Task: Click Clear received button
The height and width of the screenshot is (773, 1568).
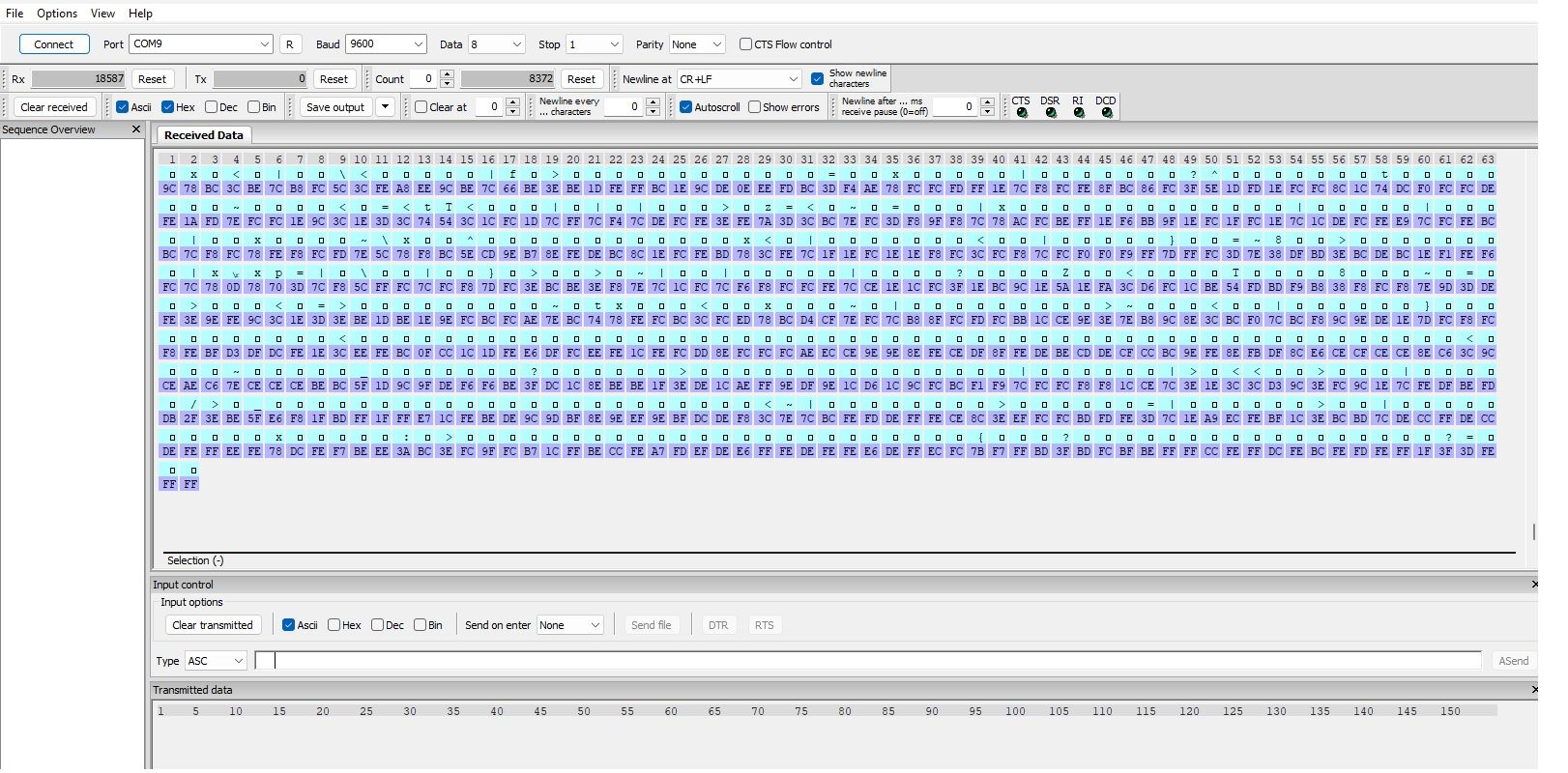Action: [54, 107]
